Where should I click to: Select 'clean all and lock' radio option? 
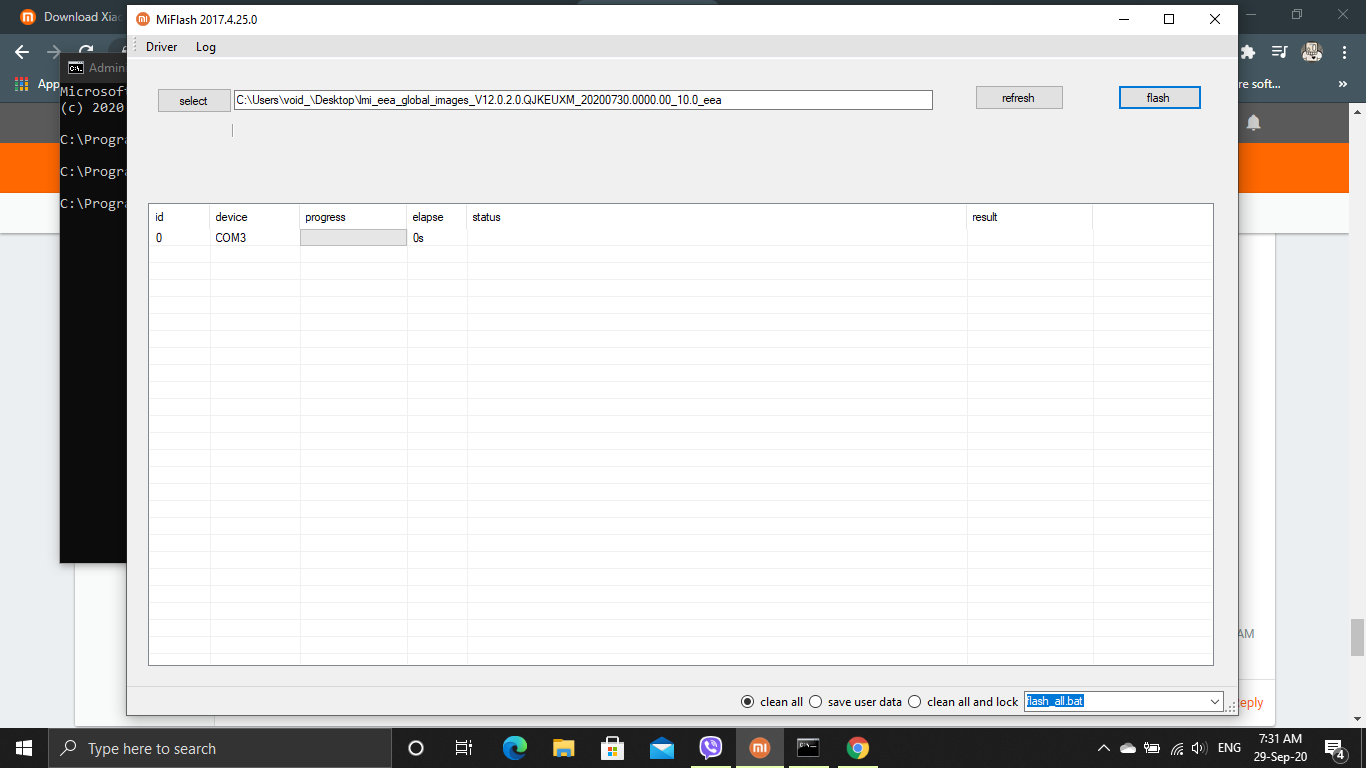[x=915, y=702]
